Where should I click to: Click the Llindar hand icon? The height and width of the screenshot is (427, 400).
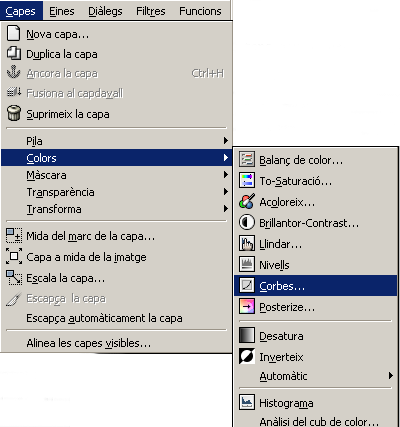[247, 243]
